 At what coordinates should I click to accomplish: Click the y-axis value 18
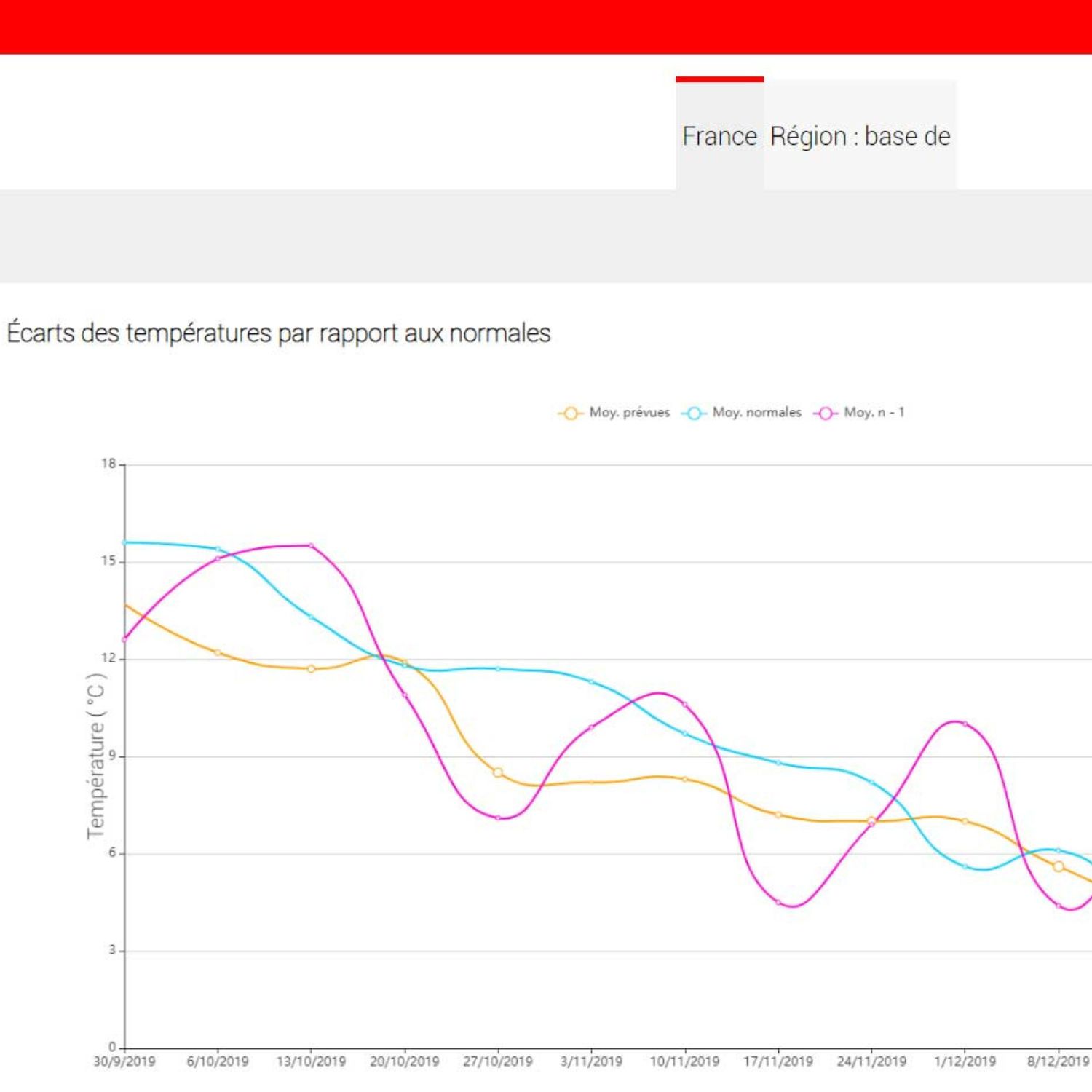(108, 464)
